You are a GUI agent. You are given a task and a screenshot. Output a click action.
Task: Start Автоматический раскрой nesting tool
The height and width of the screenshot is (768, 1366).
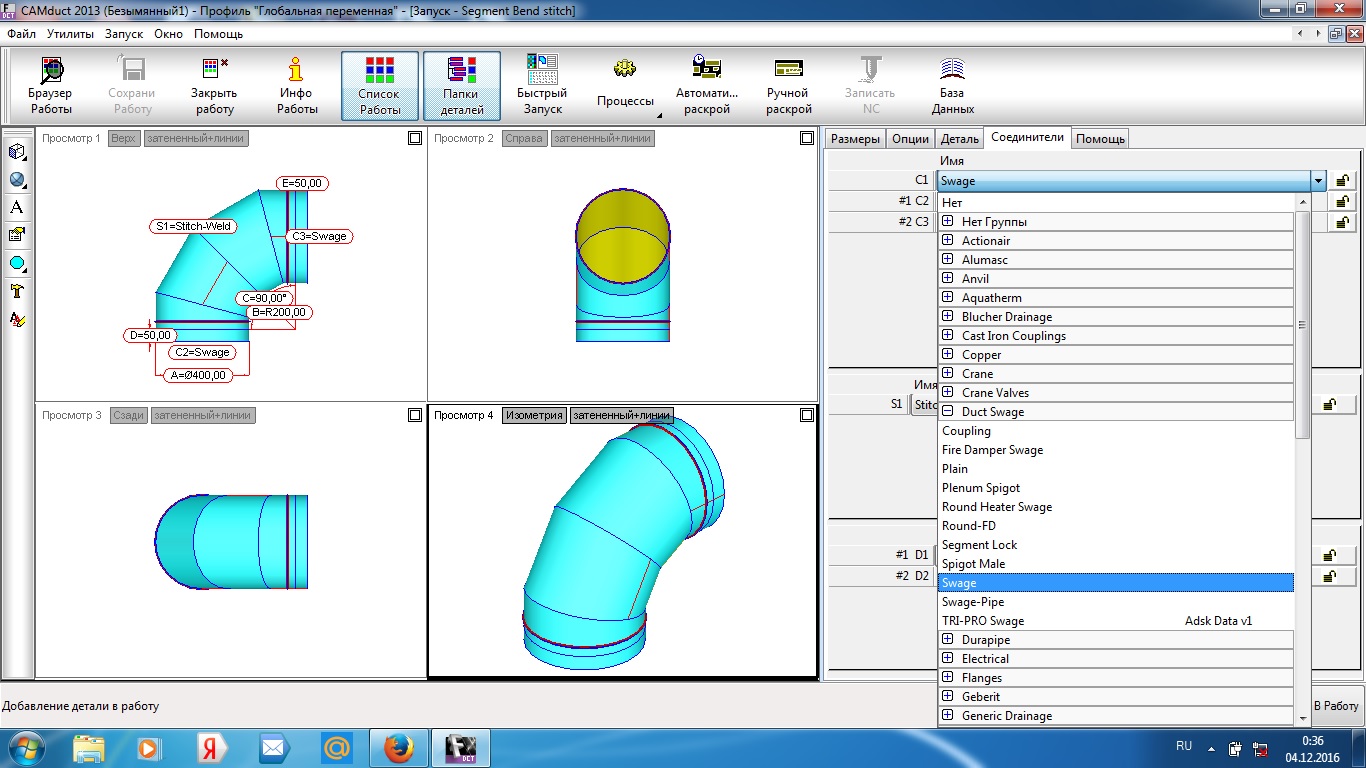[707, 86]
